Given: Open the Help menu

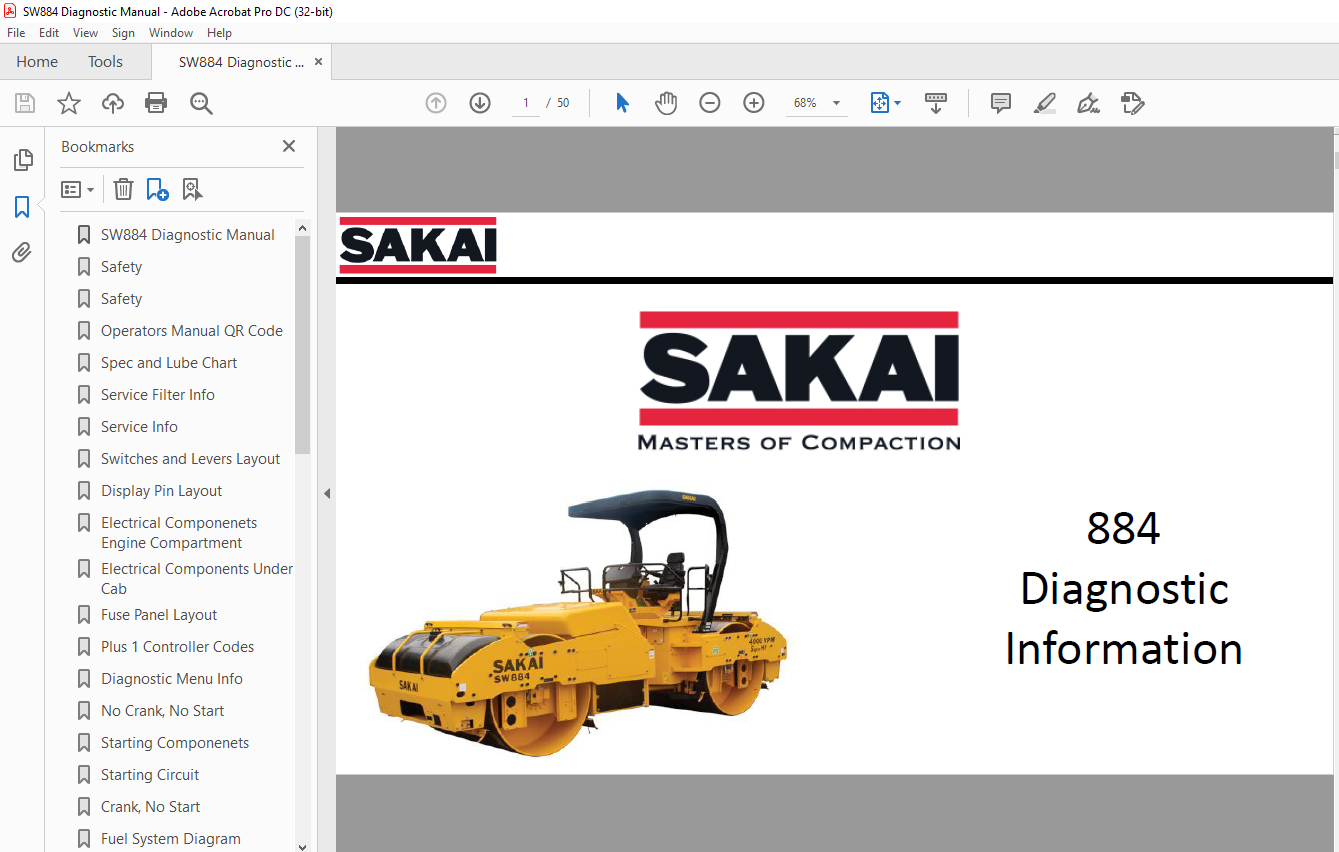Looking at the screenshot, I should click(219, 33).
